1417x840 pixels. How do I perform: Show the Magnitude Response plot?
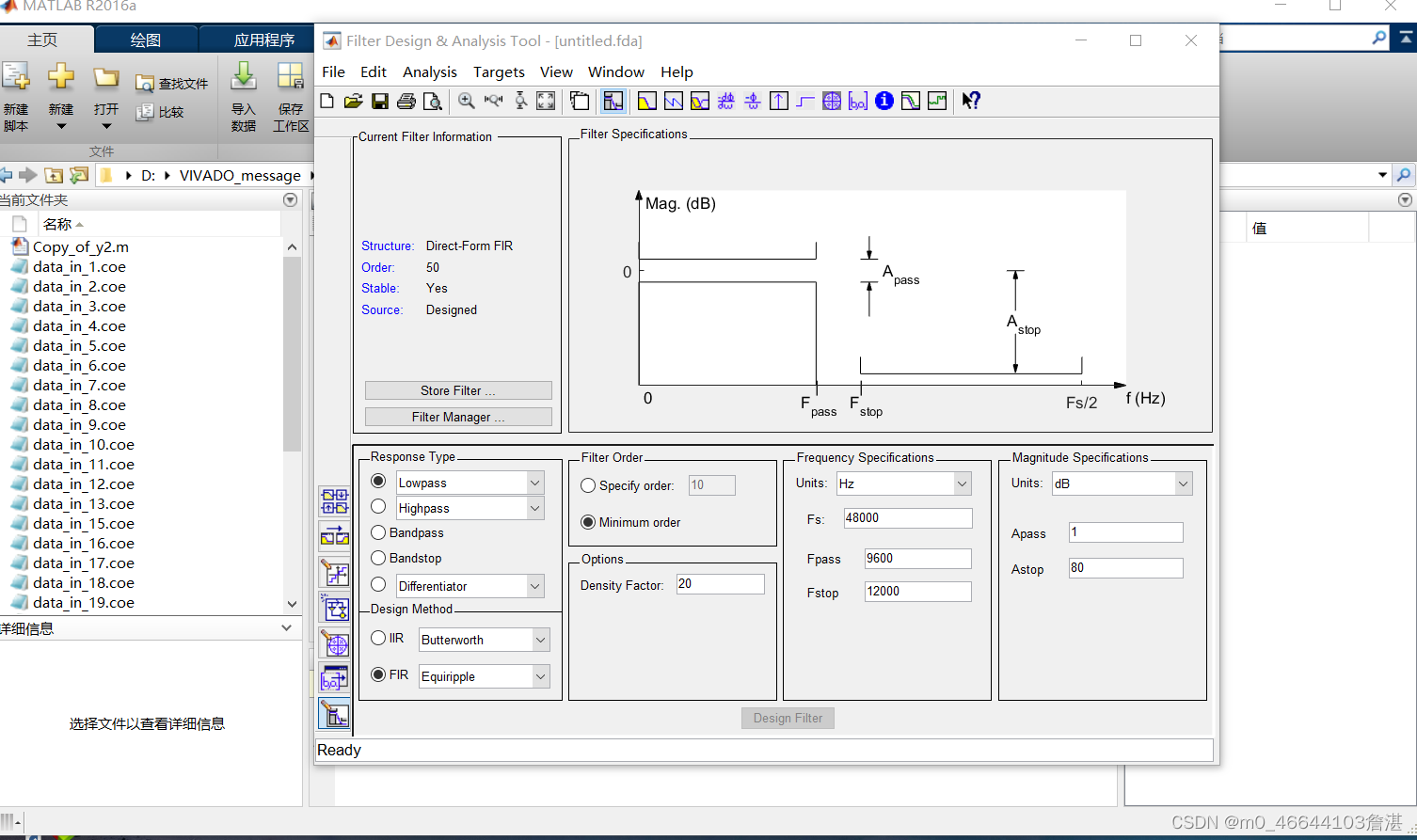point(646,101)
